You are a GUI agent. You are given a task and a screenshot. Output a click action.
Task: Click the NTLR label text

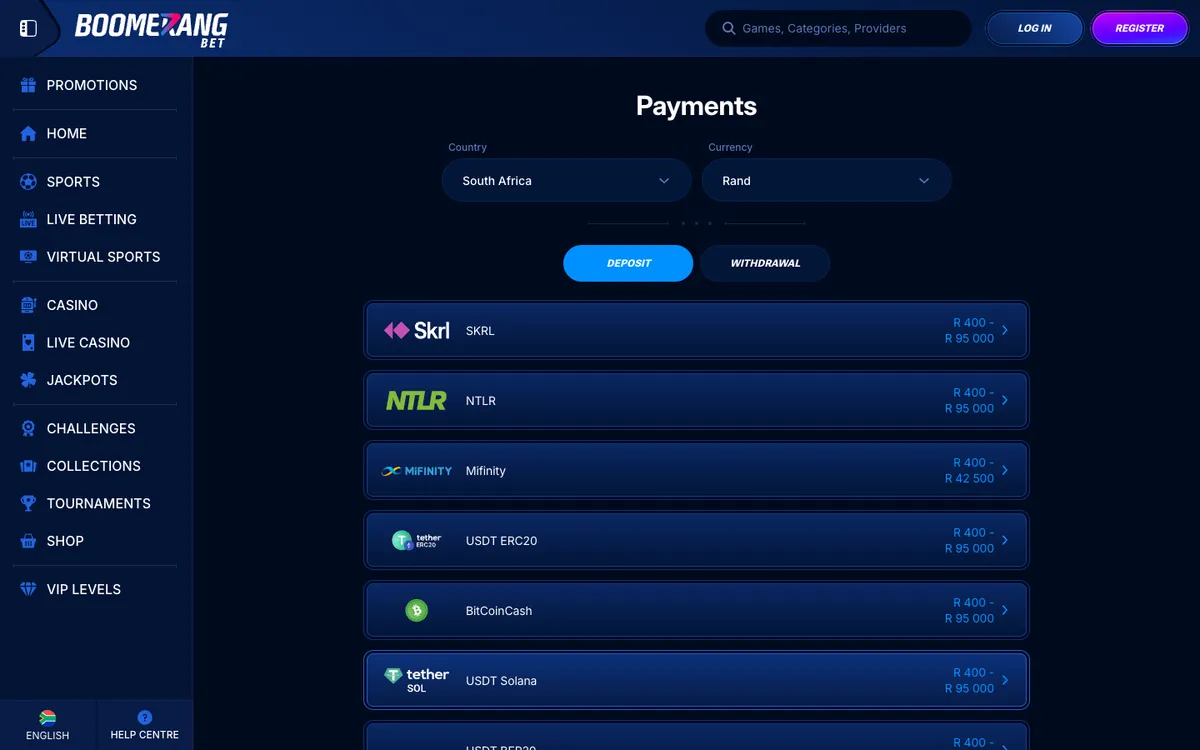point(481,400)
